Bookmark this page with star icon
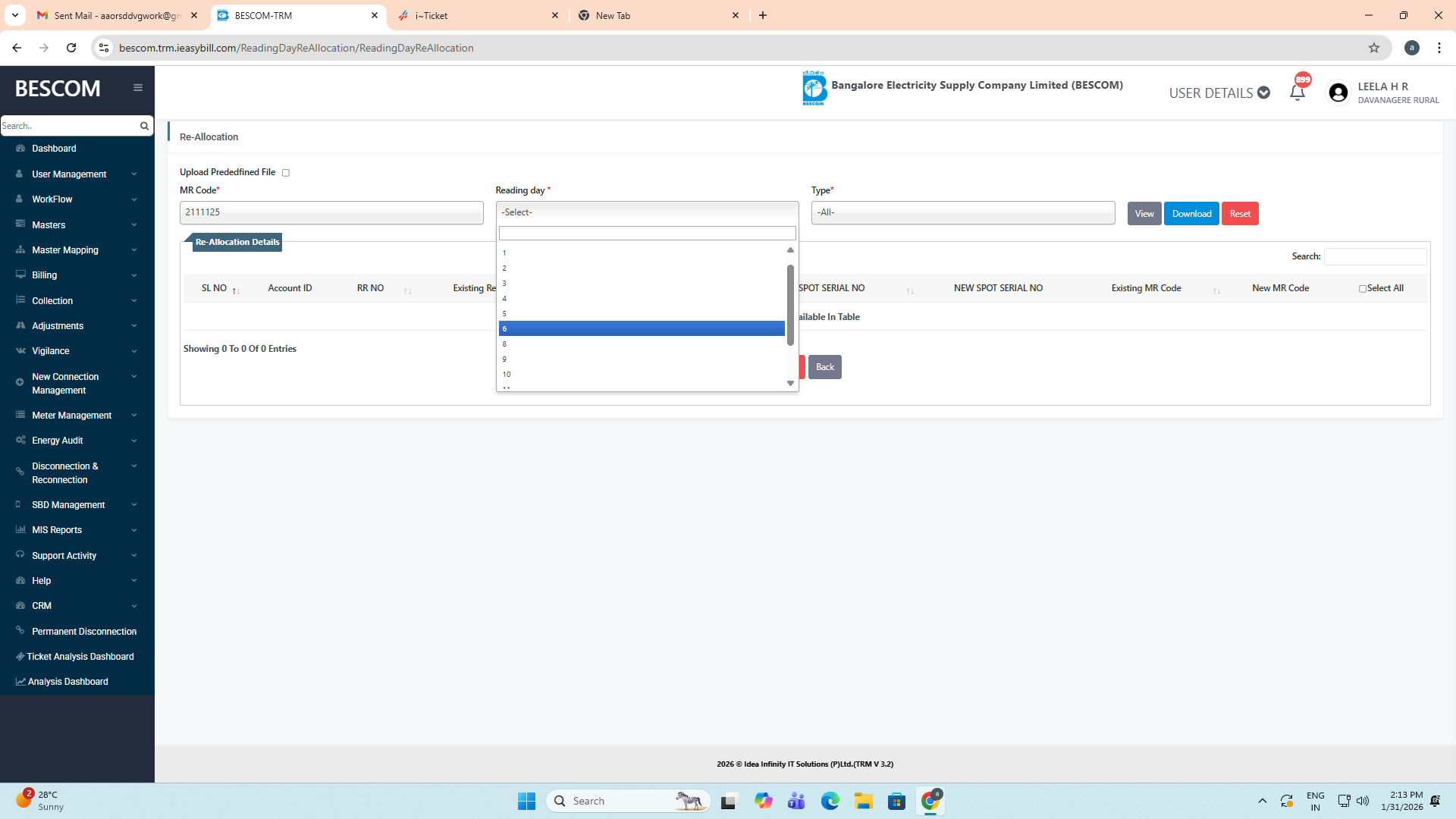 (x=1373, y=48)
